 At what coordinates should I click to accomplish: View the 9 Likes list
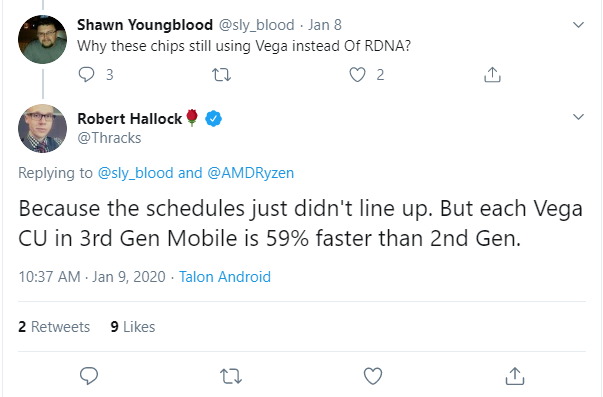coord(133,327)
